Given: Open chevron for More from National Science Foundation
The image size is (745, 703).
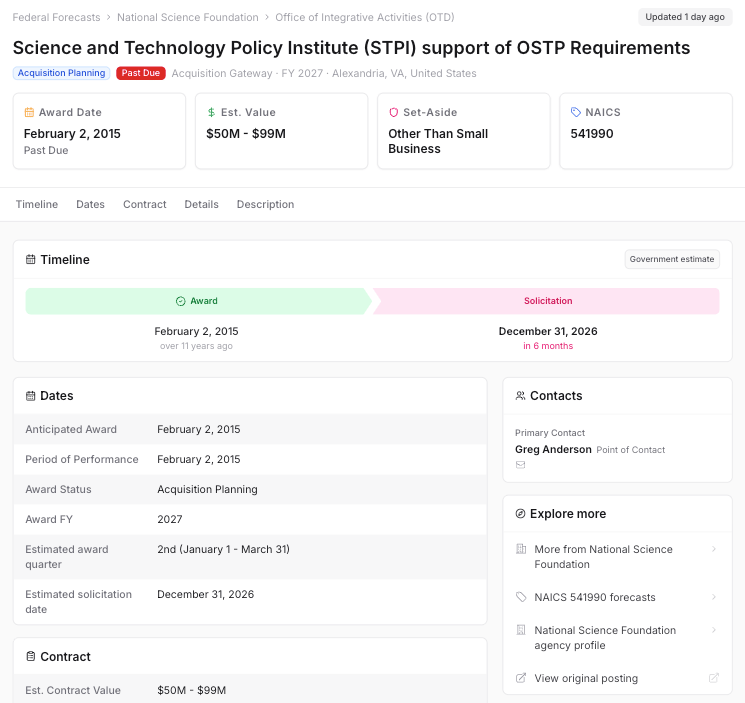Looking at the screenshot, I should point(714,549).
